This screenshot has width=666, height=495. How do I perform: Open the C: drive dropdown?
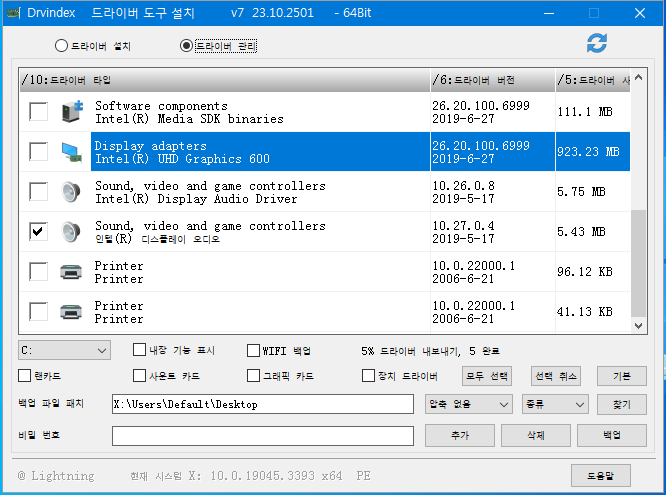tap(64, 351)
